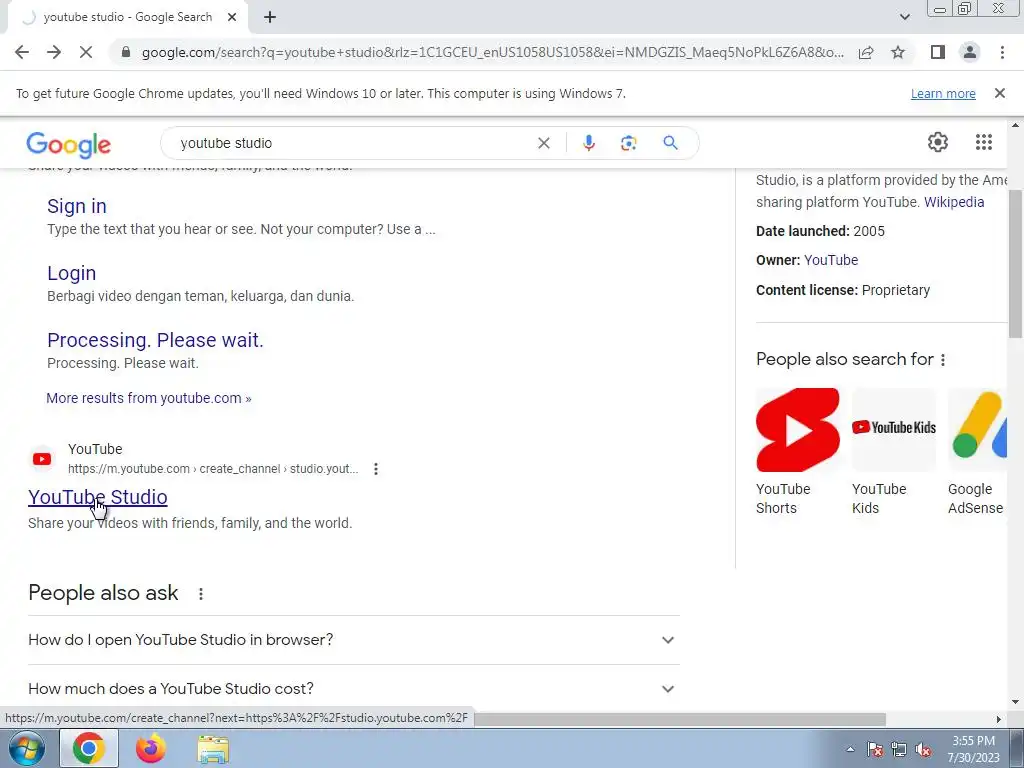
Task: Open Google quick settings gear
Action: click(x=938, y=142)
